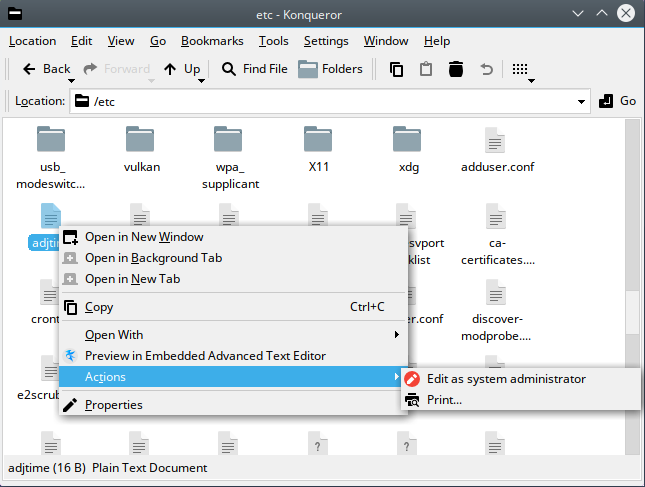This screenshot has width=645, height=487.
Task: Click the Trash toolbar icon
Action: pos(456,69)
